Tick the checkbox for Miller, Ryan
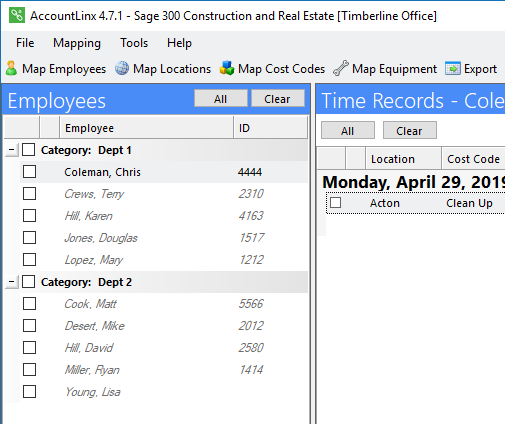The width and height of the screenshot is (505, 424). click(x=30, y=370)
